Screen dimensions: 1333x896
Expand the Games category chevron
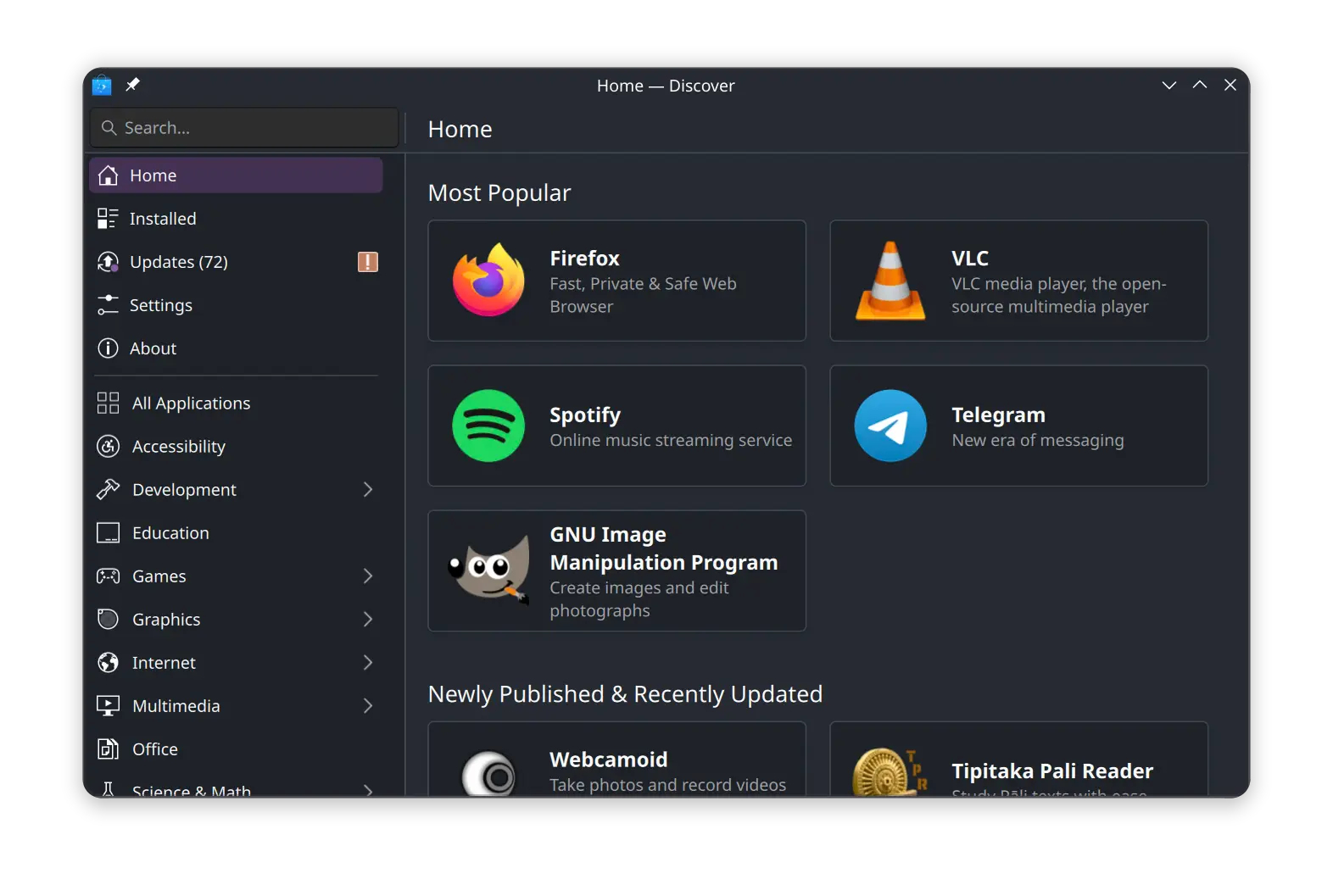click(x=368, y=576)
